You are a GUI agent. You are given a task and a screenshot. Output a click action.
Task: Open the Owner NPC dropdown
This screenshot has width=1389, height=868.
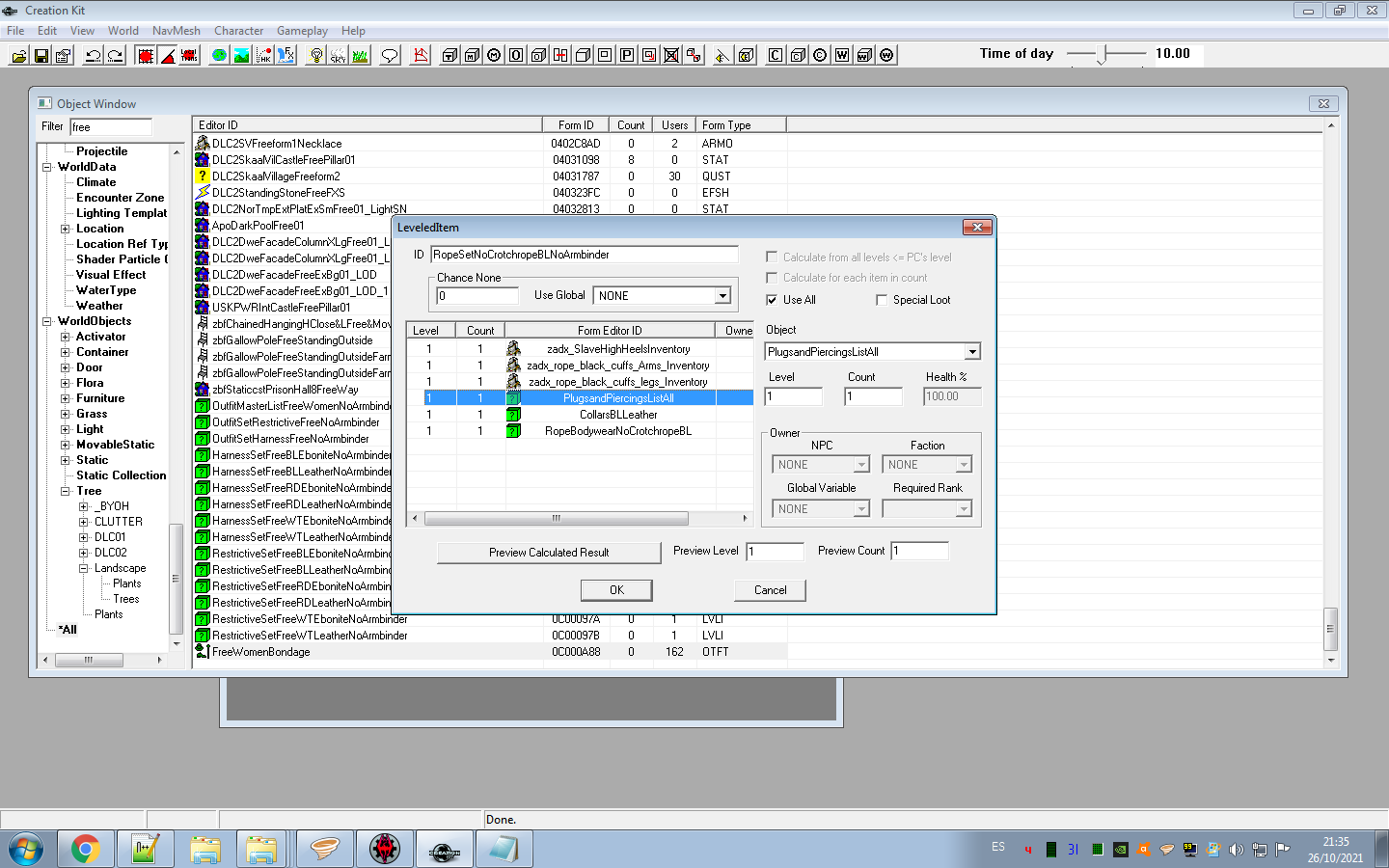[x=861, y=465]
